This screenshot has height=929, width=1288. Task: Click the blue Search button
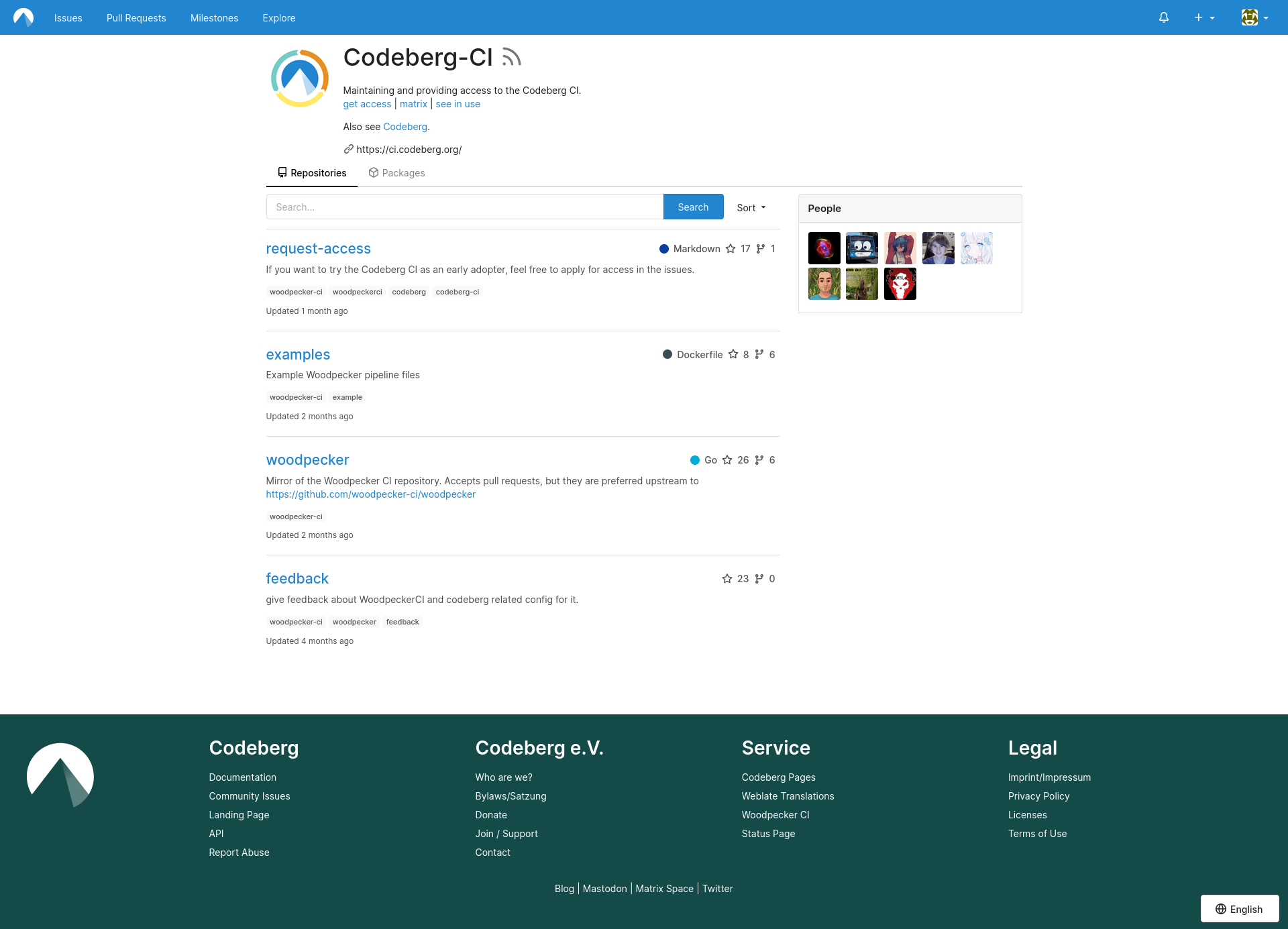tap(693, 207)
